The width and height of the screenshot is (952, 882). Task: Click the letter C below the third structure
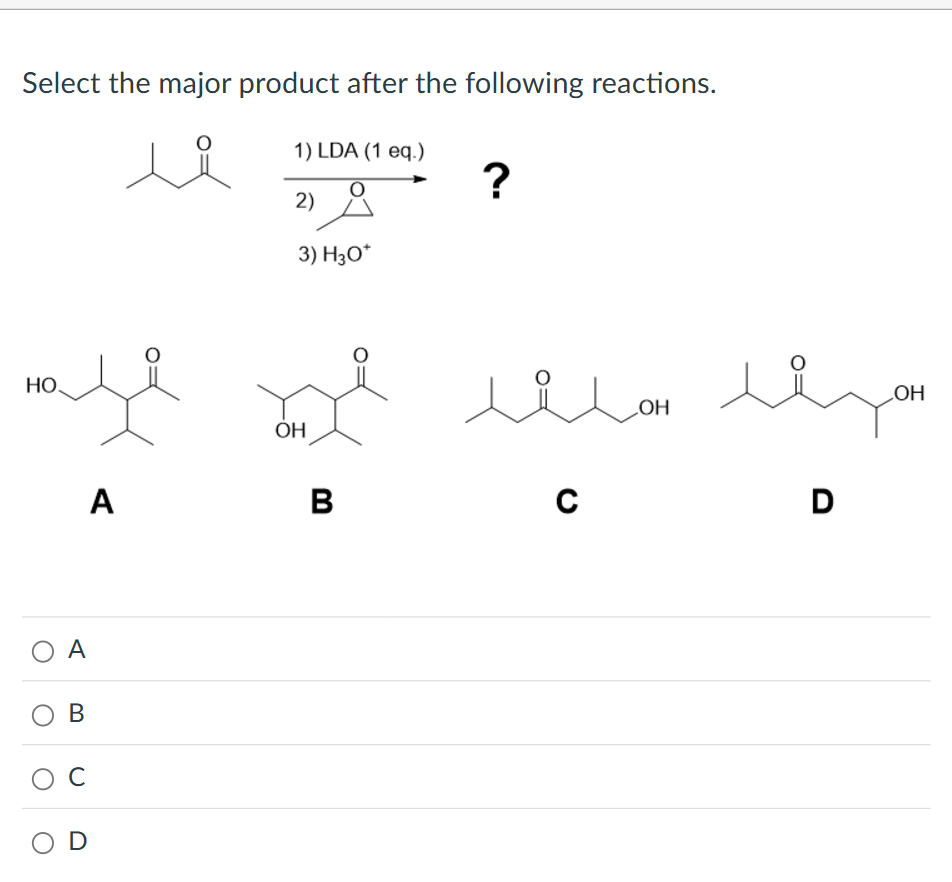566,502
